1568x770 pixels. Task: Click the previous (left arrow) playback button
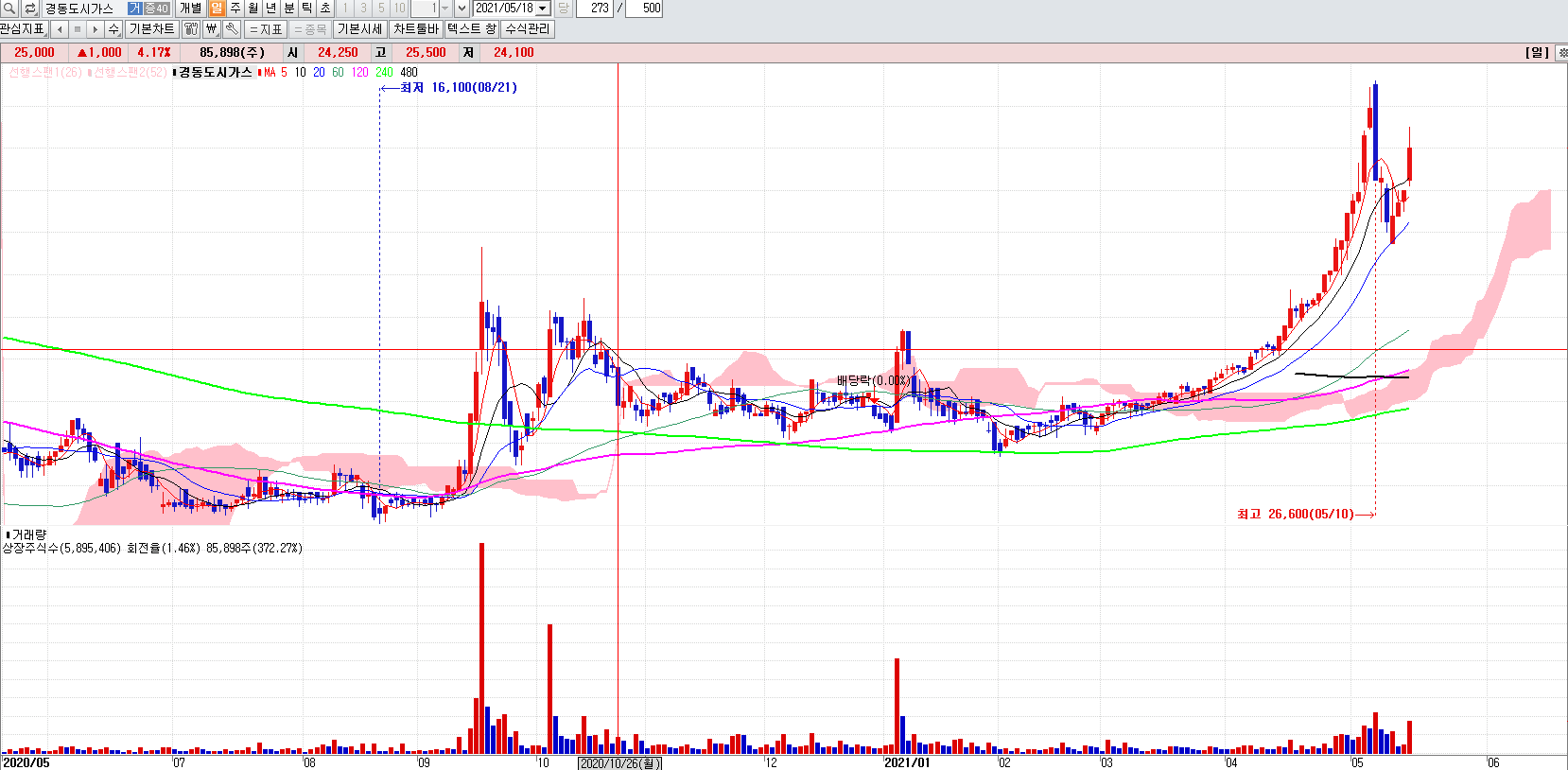[x=60, y=29]
